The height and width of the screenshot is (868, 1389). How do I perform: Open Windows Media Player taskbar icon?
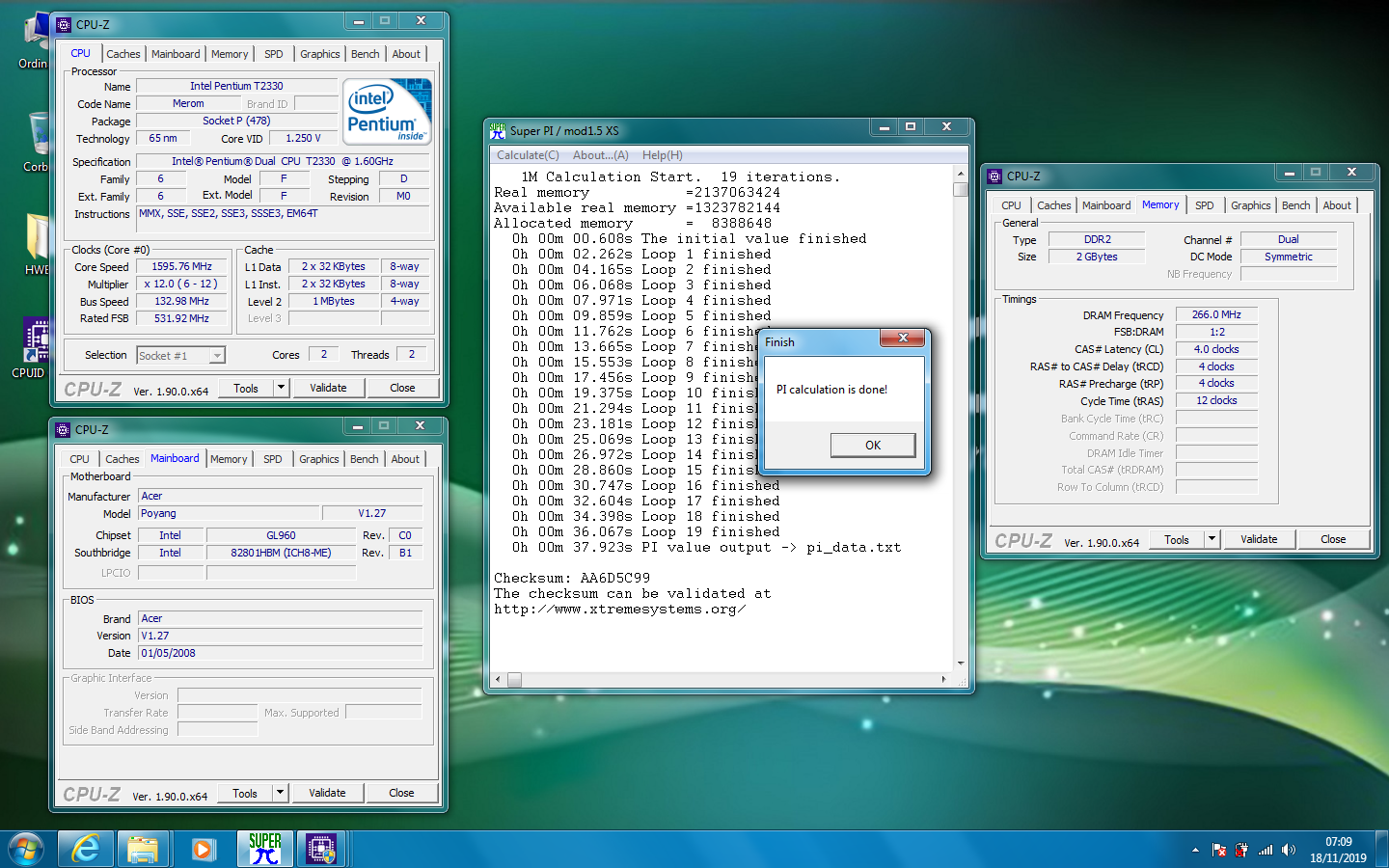tap(203, 850)
